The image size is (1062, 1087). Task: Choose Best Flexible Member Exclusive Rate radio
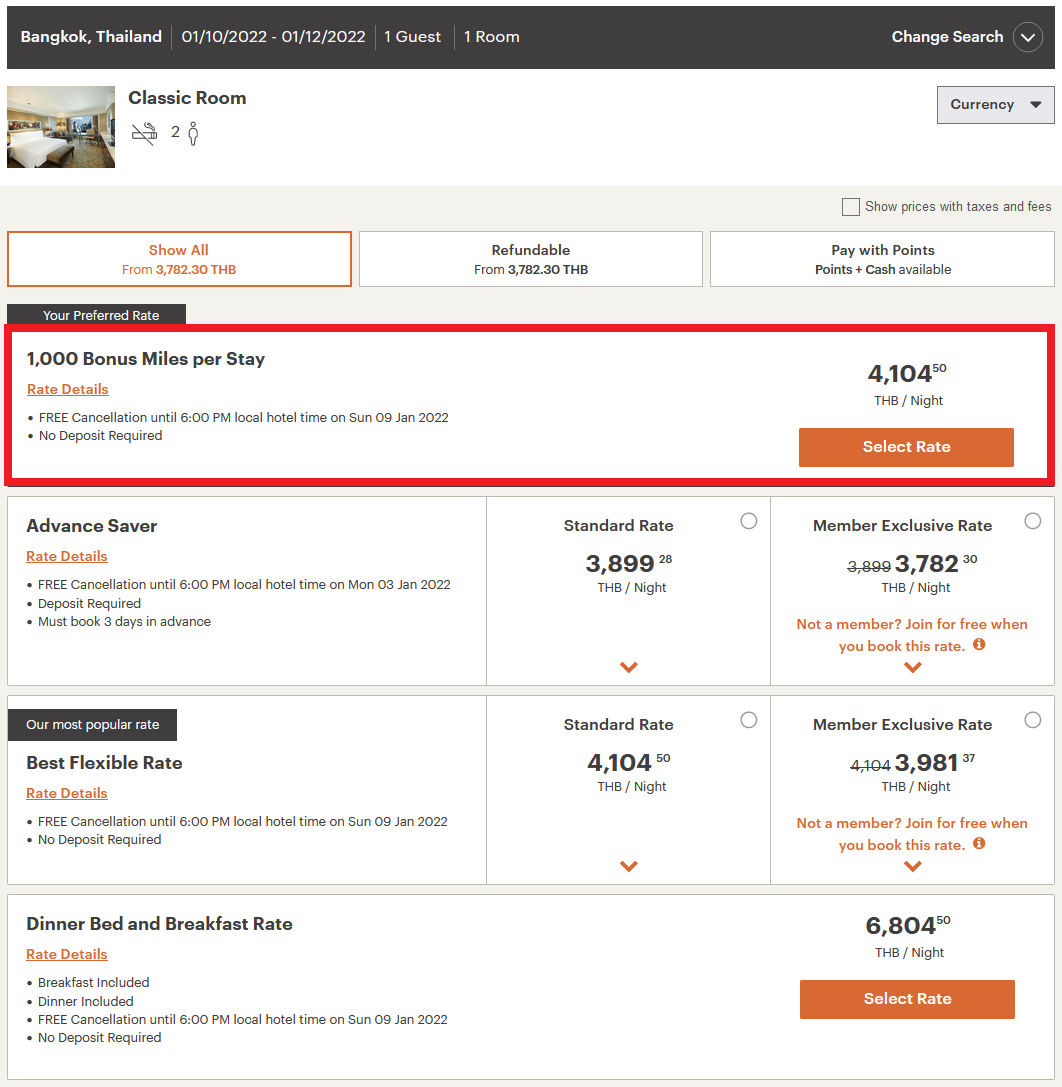point(1033,720)
